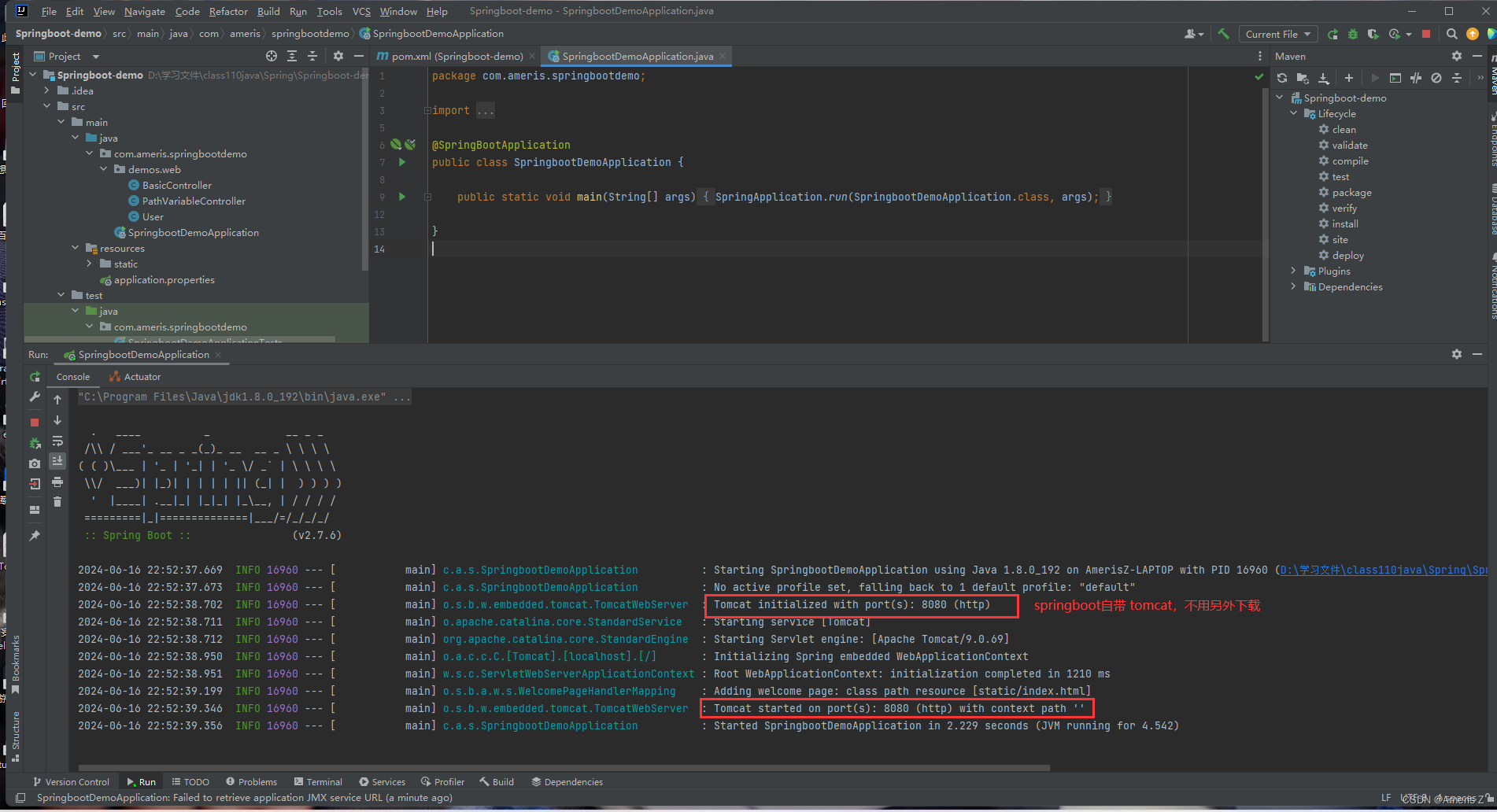
Task: Toggle Pin Tab icon in Run panel
Action: pos(35,536)
